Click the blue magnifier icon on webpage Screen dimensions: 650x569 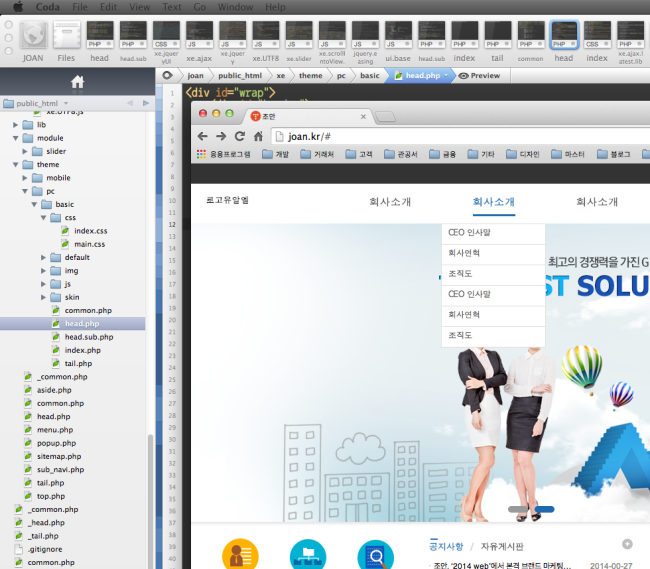[x=375, y=554]
